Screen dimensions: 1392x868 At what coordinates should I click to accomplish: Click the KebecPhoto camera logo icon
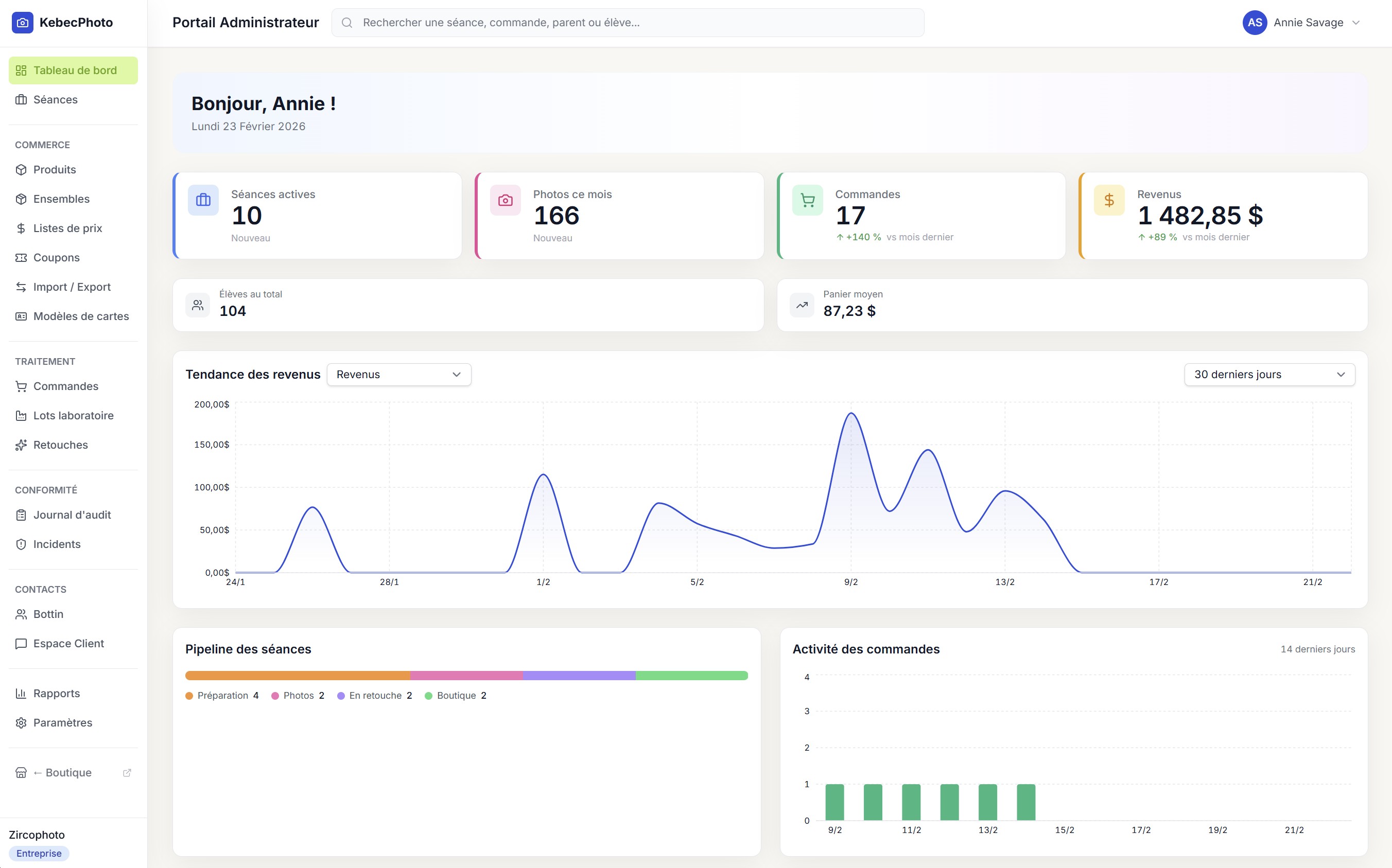pos(23,23)
